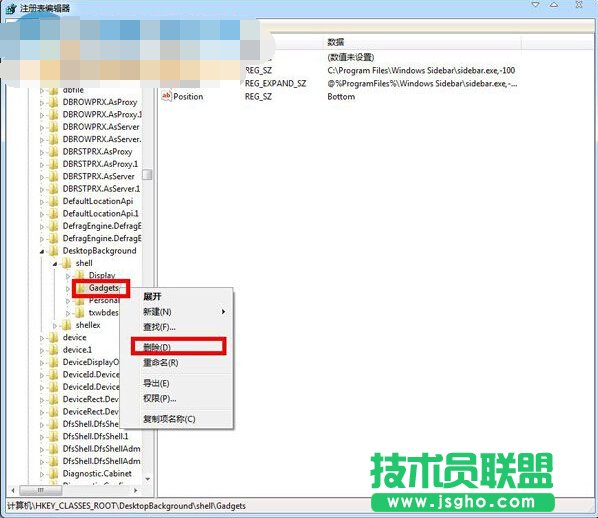
Task: Collapse the shell subkey arrow
Action: point(55,264)
